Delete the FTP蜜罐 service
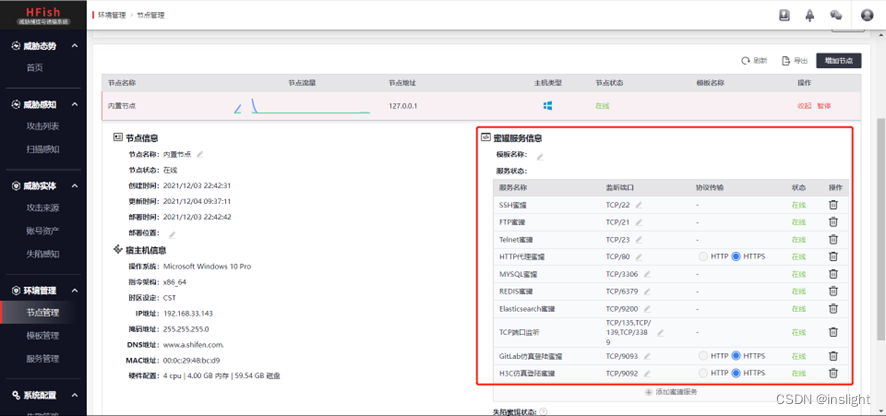 coord(833,222)
